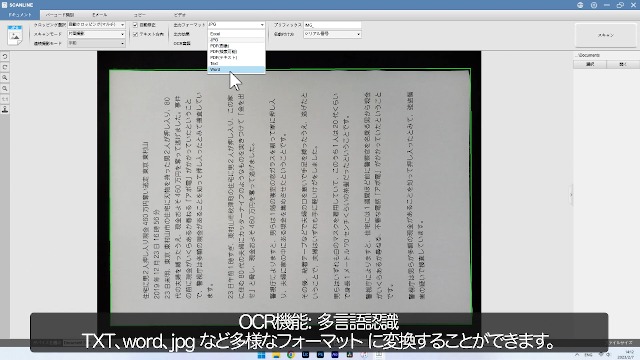The image size is (640, 360).
Task: Switch to the Barcode tab
Action: [60, 15]
